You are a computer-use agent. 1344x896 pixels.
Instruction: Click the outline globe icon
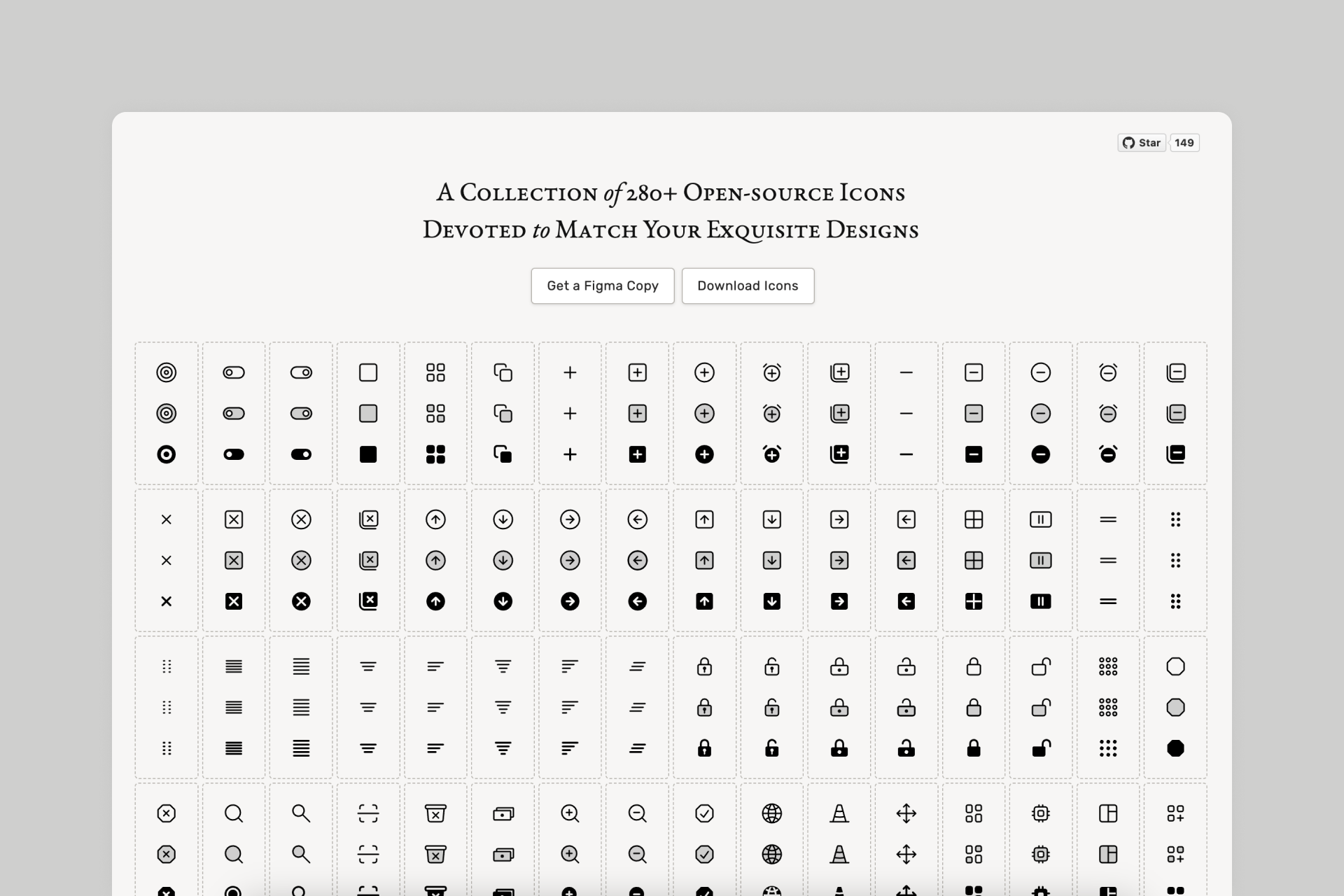point(771,813)
